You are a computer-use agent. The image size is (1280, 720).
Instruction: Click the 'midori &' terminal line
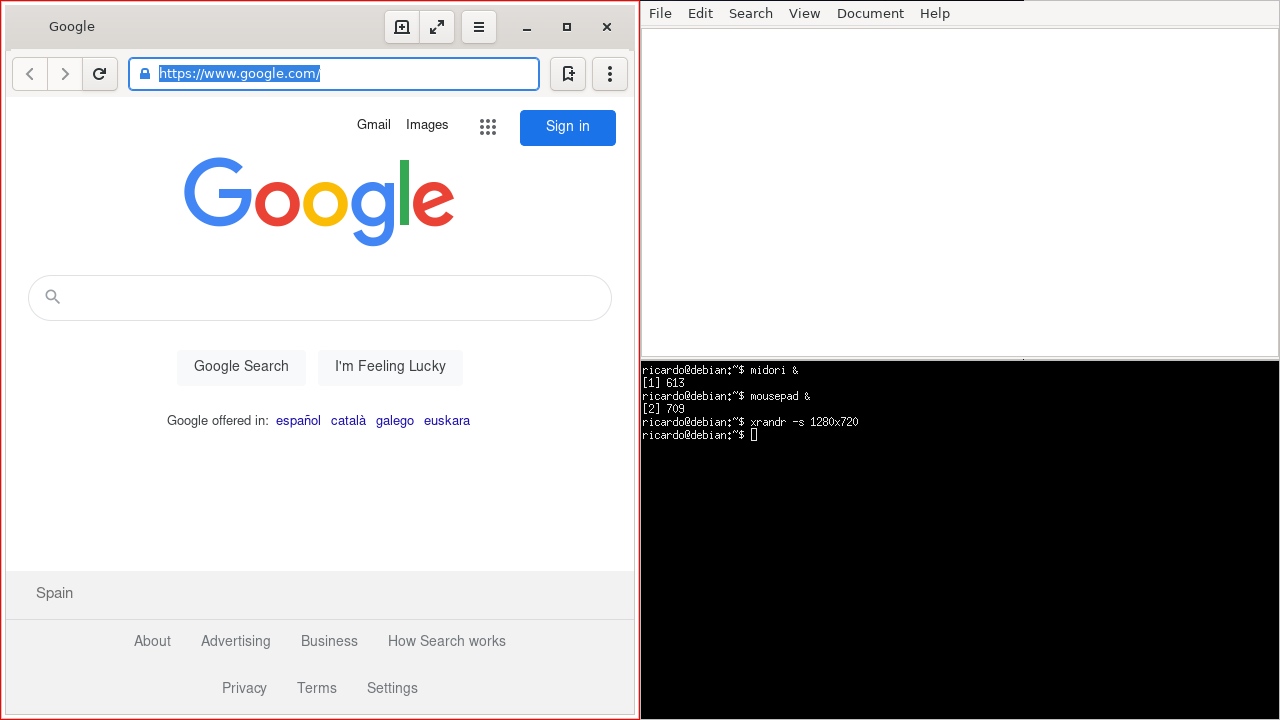click(720, 370)
